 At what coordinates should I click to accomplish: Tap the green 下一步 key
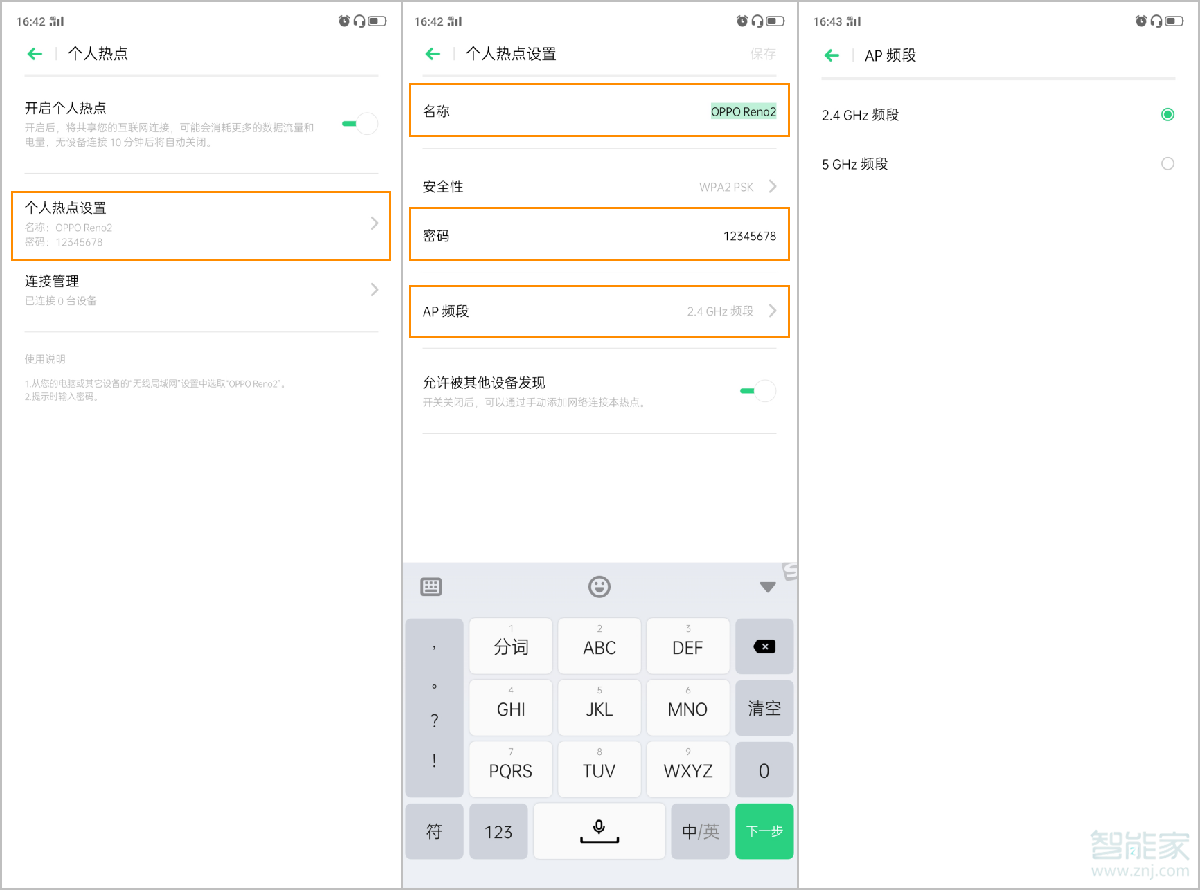764,830
